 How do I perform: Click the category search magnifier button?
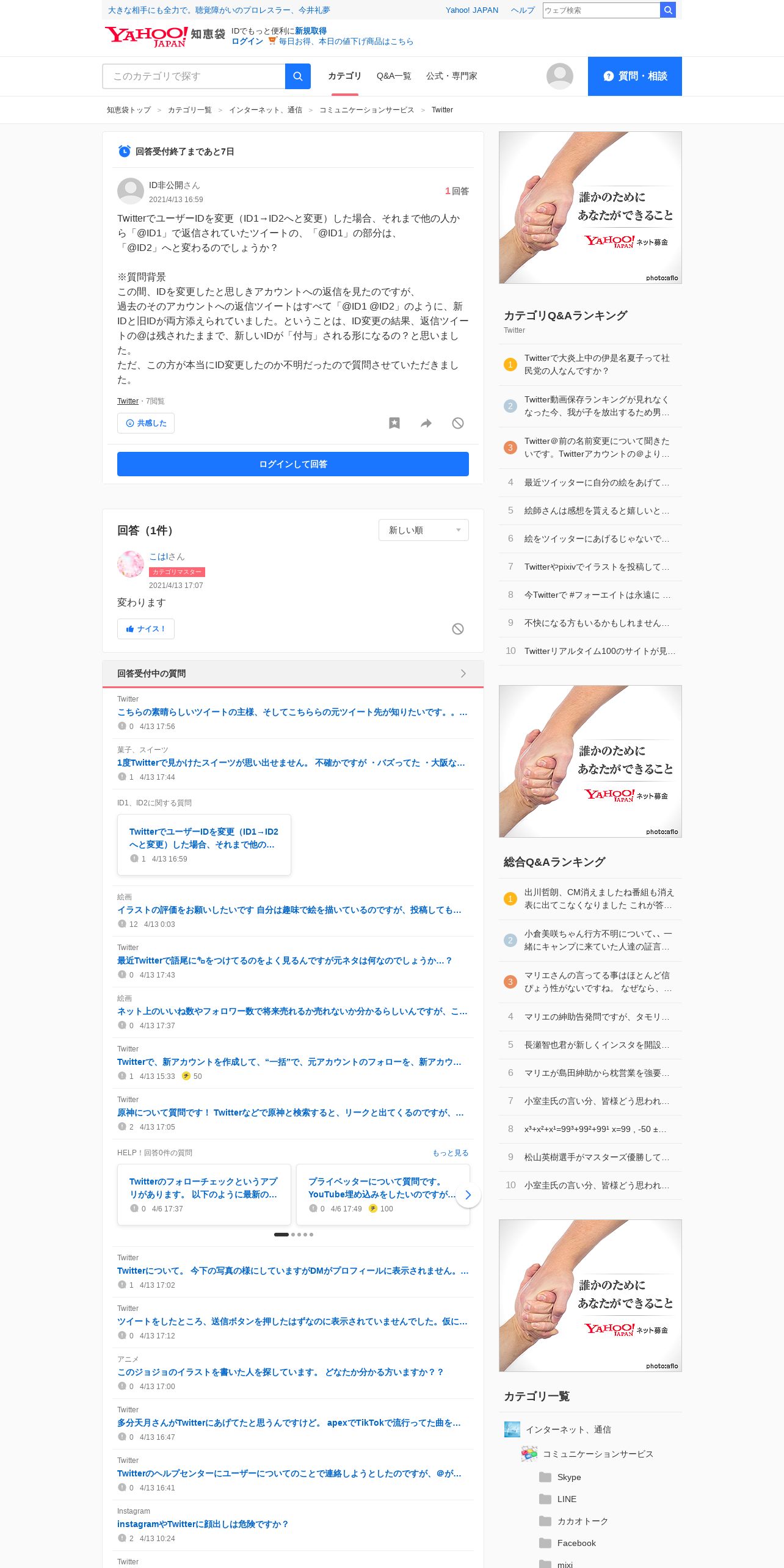[298, 76]
